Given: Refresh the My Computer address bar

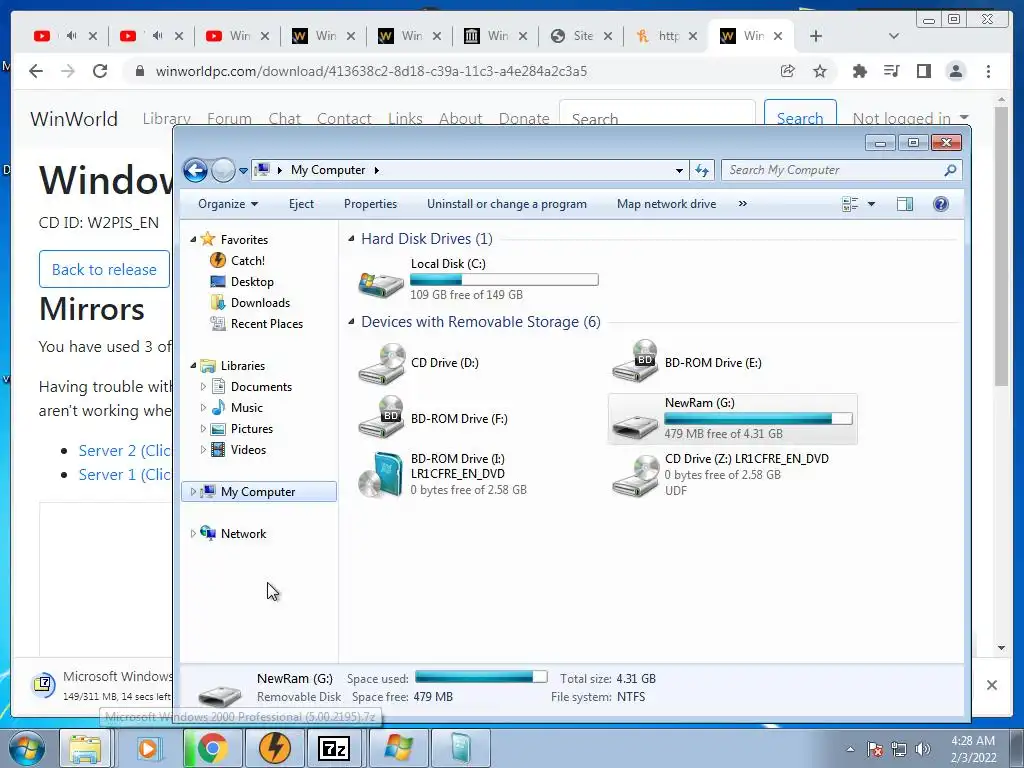Looking at the screenshot, I should pyautogui.click(x=702, y=170).
